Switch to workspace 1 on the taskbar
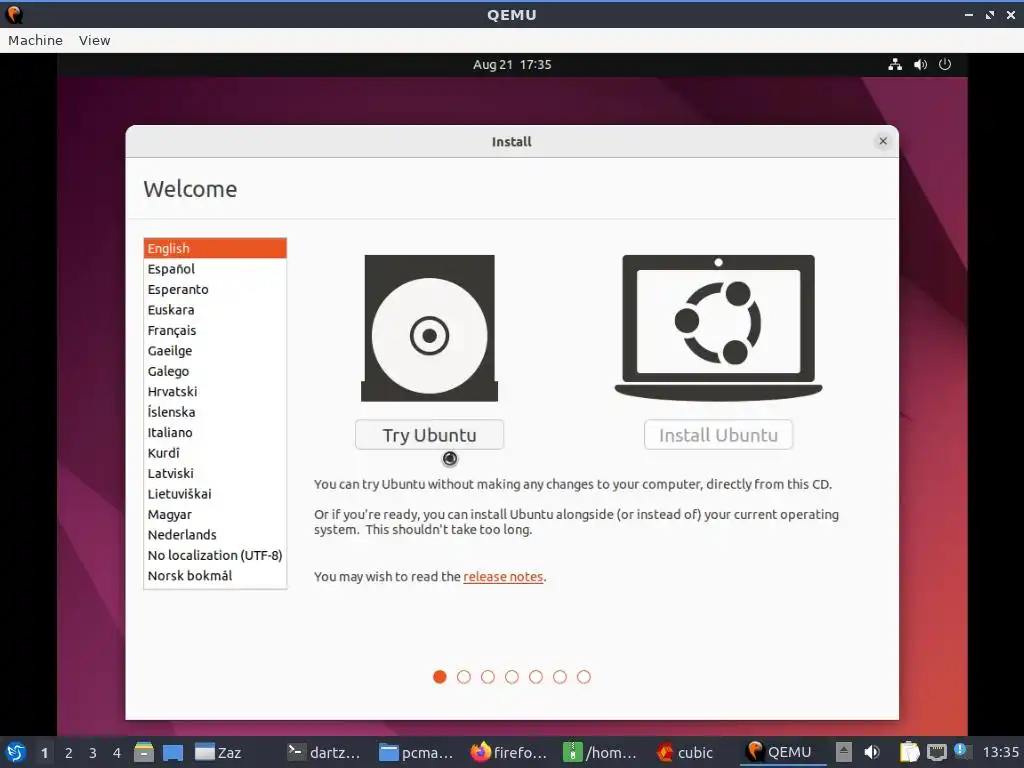This screenshot has height=768, width=1024. point(44,753)
